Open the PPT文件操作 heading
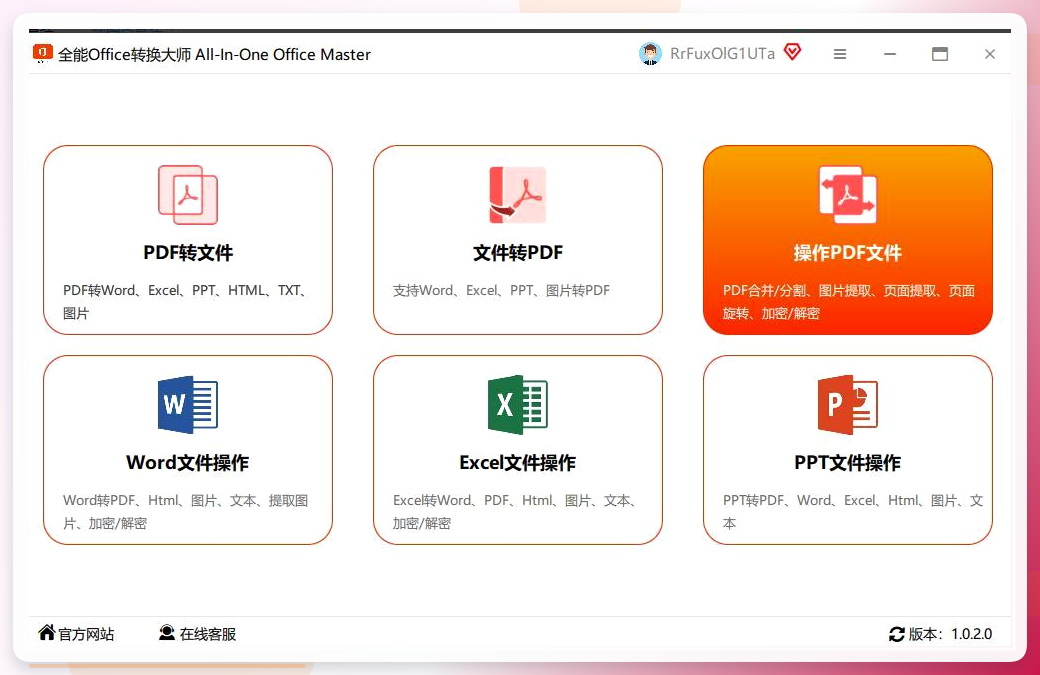This screenshot has height=675, width=1040. 848,462
